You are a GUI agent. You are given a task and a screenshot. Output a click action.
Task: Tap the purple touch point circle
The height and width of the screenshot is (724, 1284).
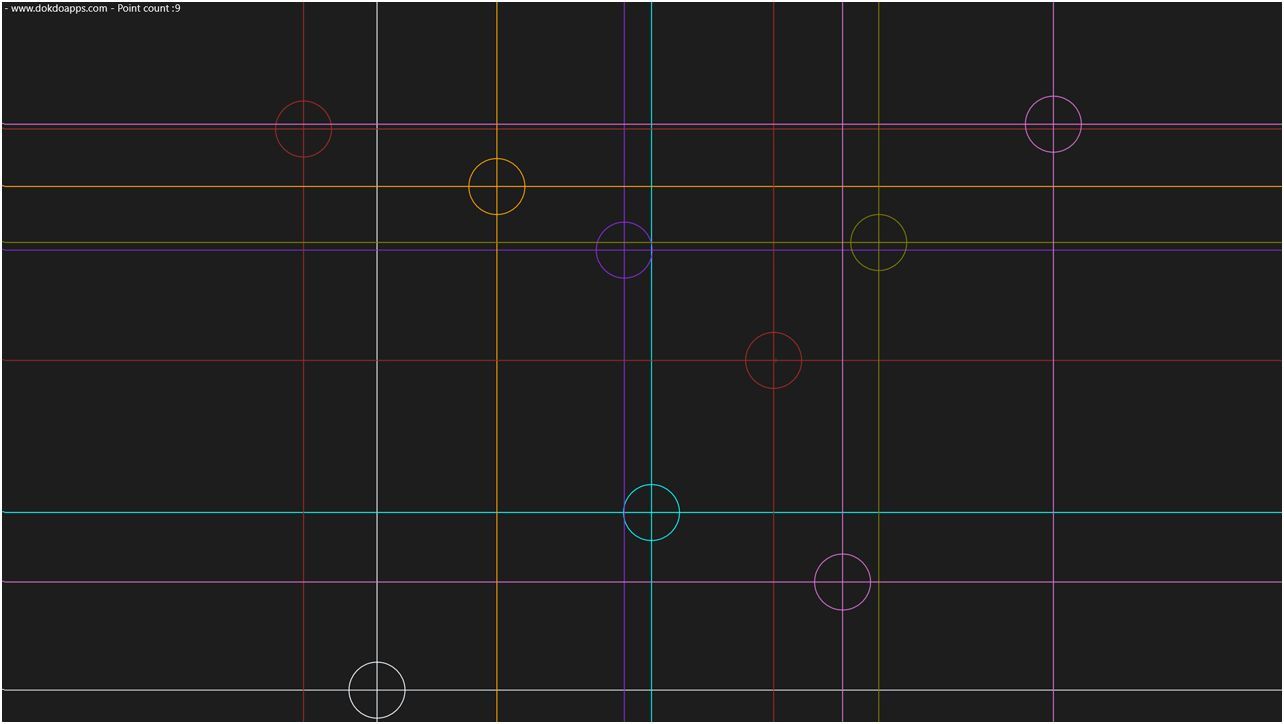point(624,250)
